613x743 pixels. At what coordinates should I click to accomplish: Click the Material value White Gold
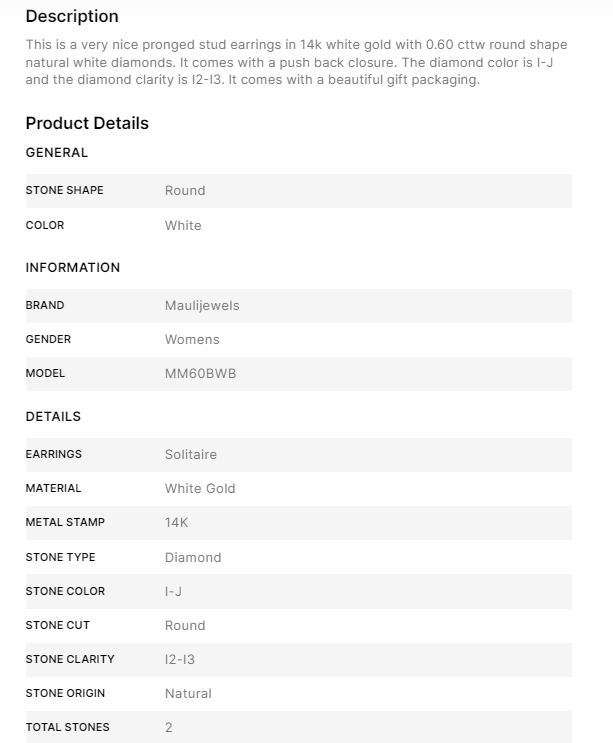coord(200,489)
